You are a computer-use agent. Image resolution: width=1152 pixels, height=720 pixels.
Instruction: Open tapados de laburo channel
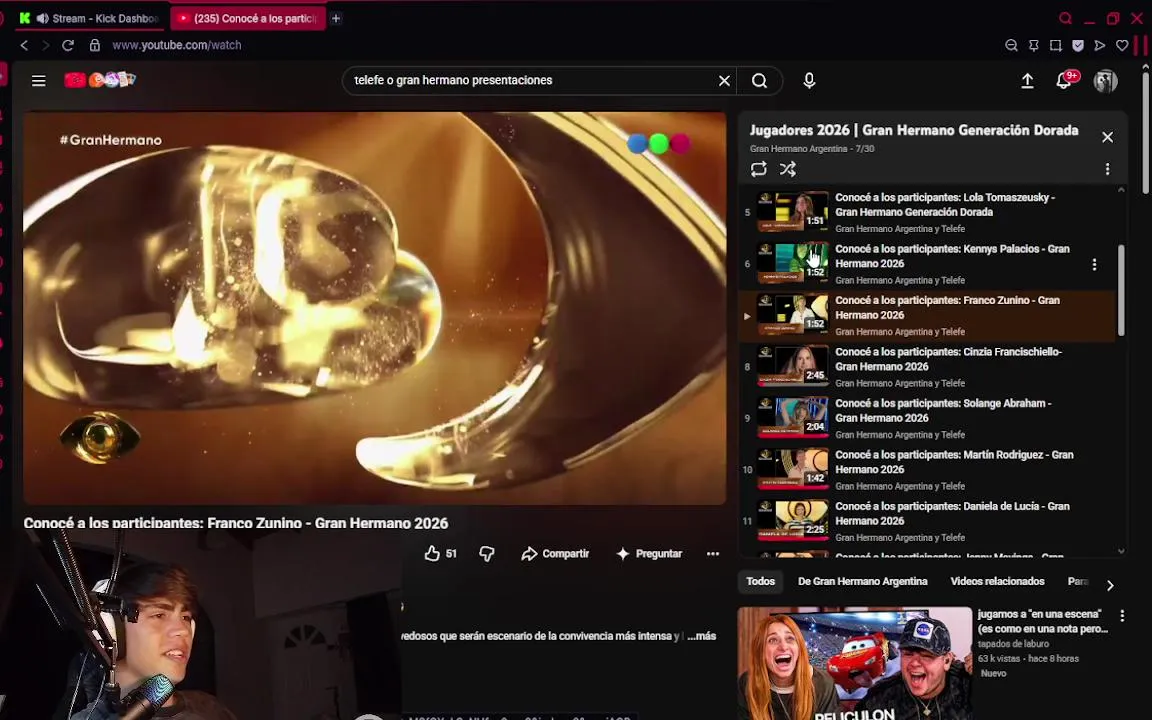tap(1013, 644)
